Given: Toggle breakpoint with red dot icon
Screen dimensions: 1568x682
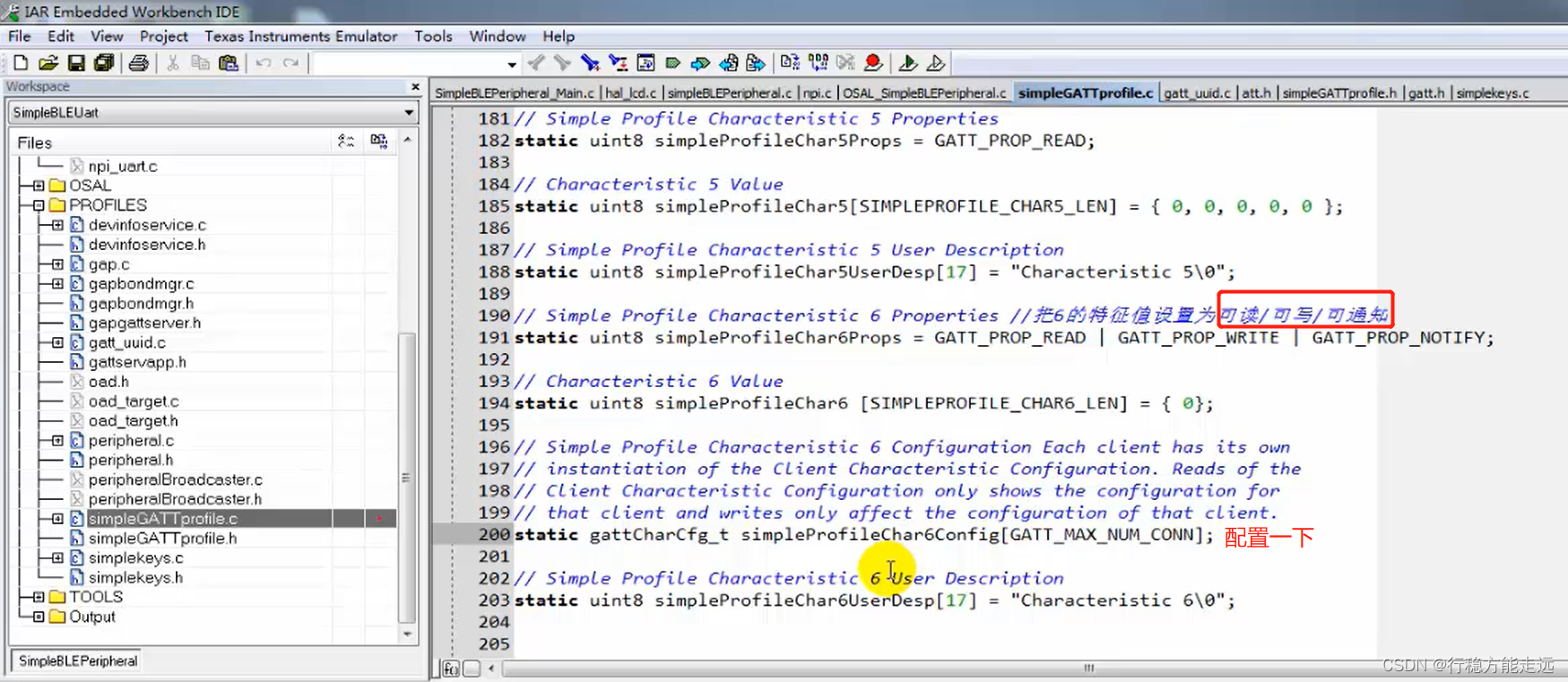Looking at the screenshot, I should pyautogui.click(x=873, y=63).
